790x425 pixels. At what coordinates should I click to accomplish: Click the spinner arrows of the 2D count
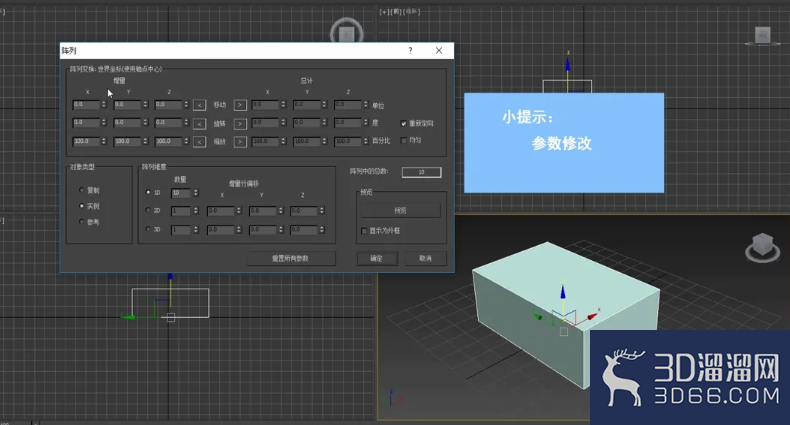196,211
